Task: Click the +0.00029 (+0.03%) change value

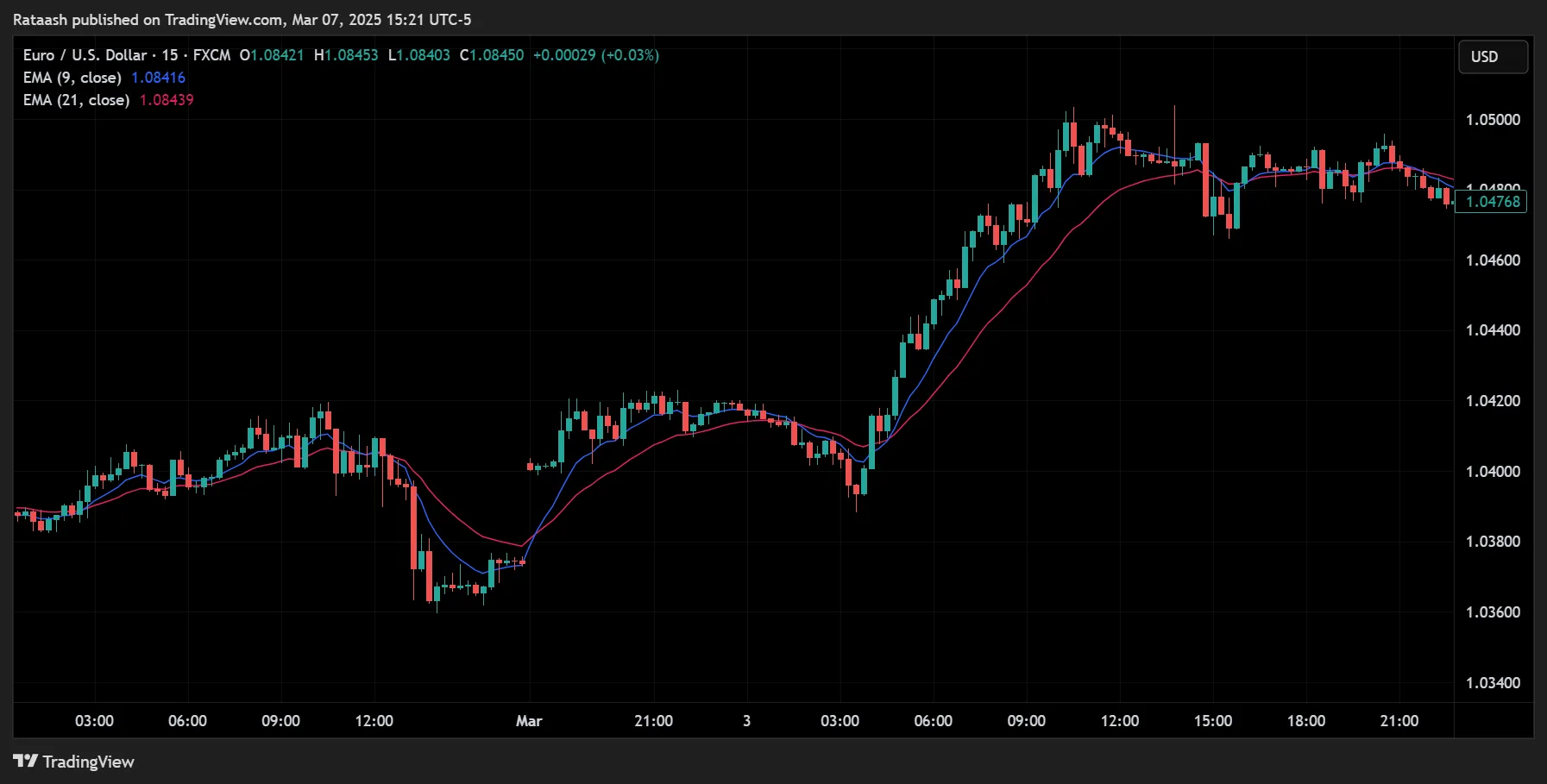Action: tap(595, 55)
